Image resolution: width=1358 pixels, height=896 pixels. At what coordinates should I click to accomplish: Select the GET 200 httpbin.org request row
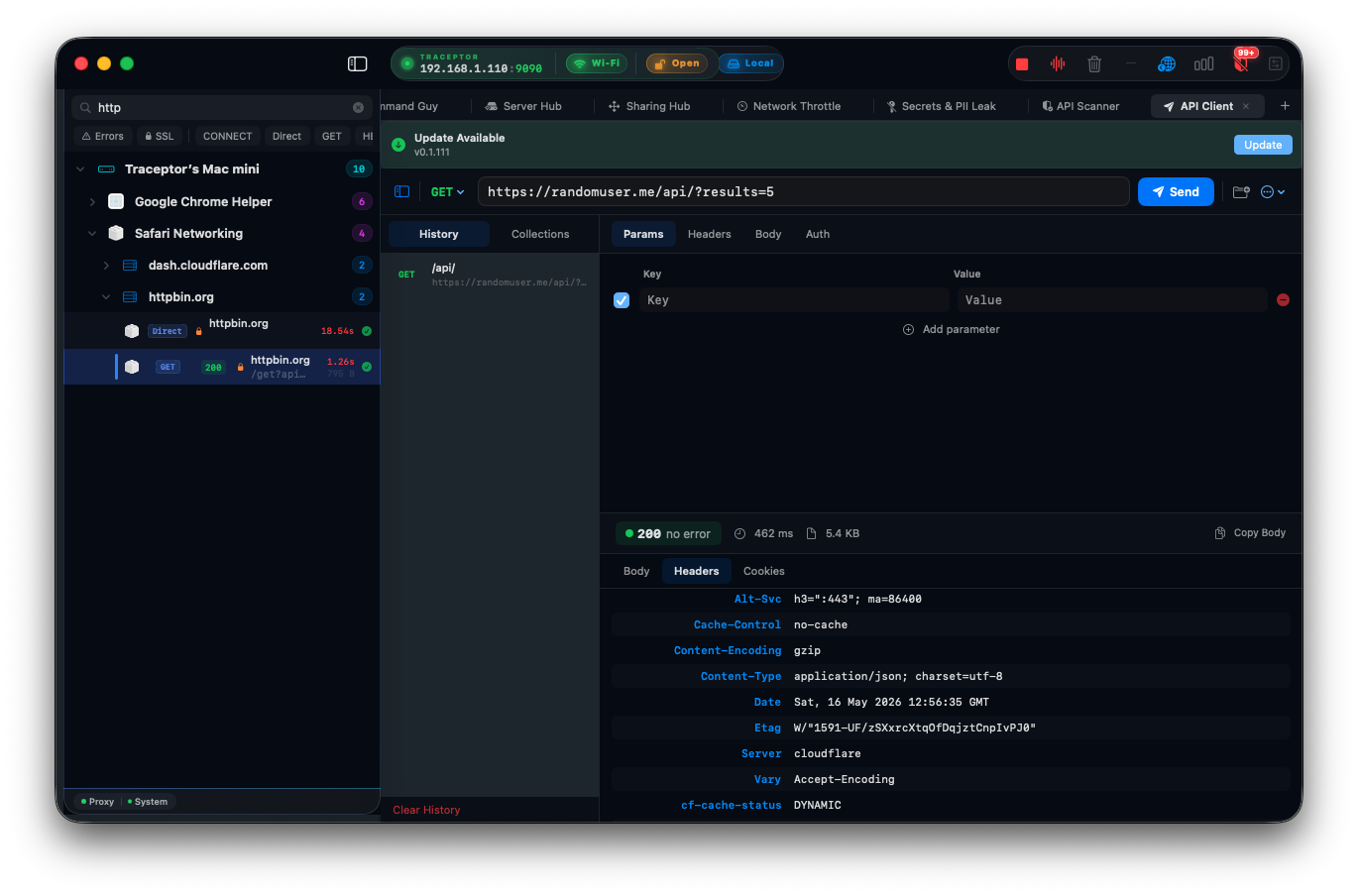coord(222,367)
